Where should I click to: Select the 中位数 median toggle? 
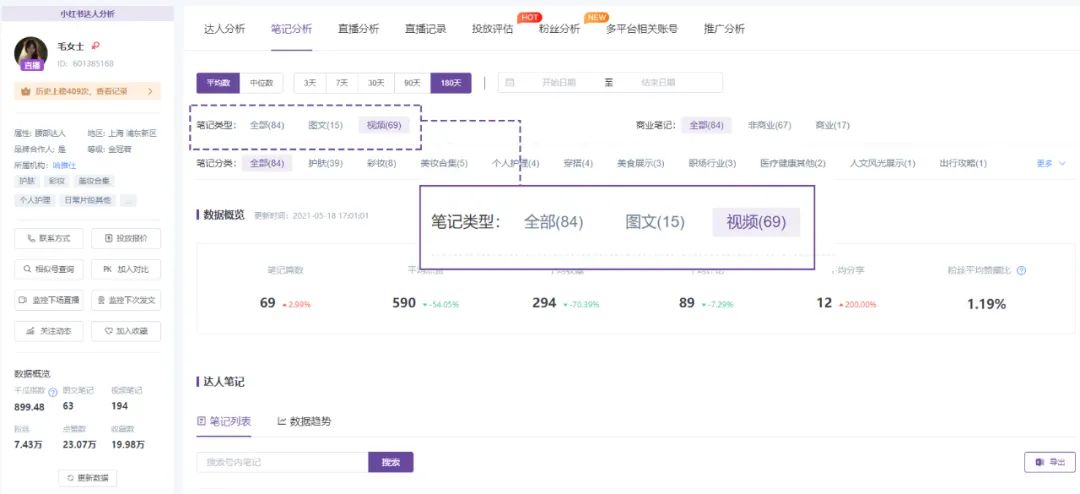pyautogui.click(x=263, y=83)
